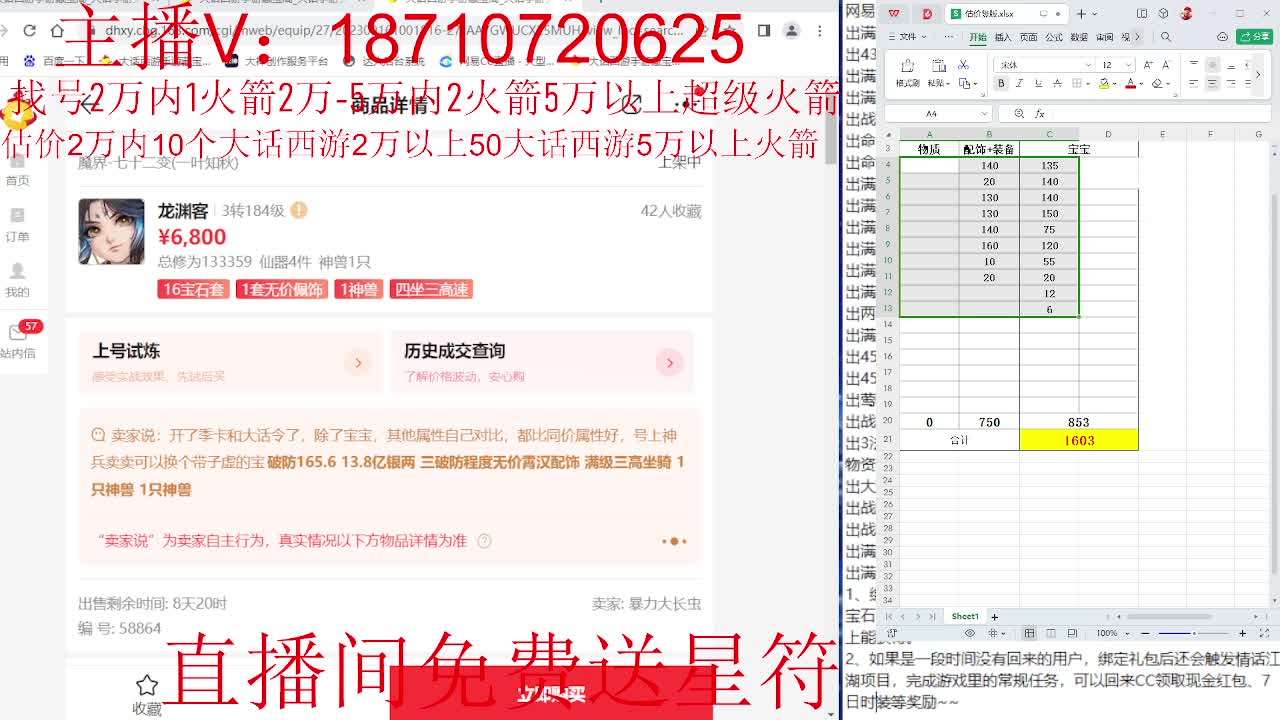Add a new WPS document tab with plus
The width and height of the screenshot is (1280, 720).
pyautogui.click(x=1081, y=14)
